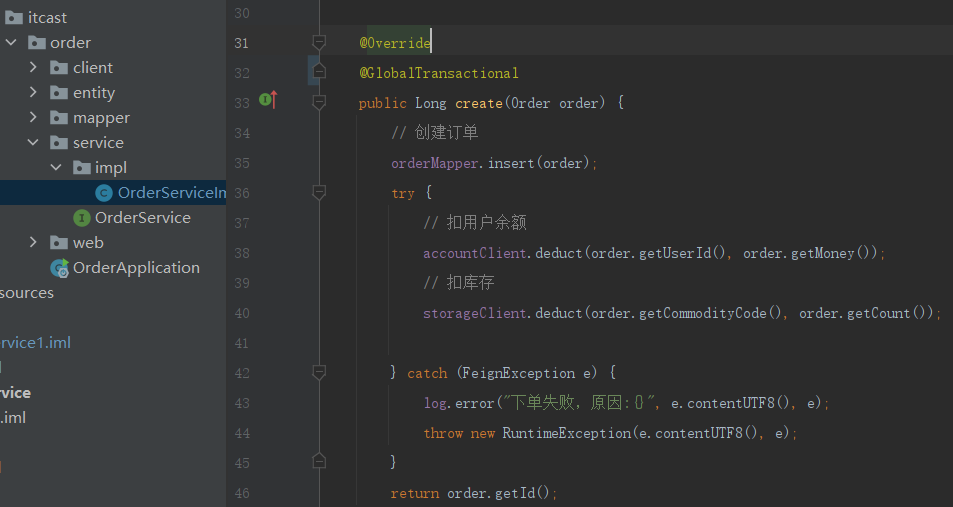Select the client package label
This screenshot has height=507, width=953.
point(93,67)
